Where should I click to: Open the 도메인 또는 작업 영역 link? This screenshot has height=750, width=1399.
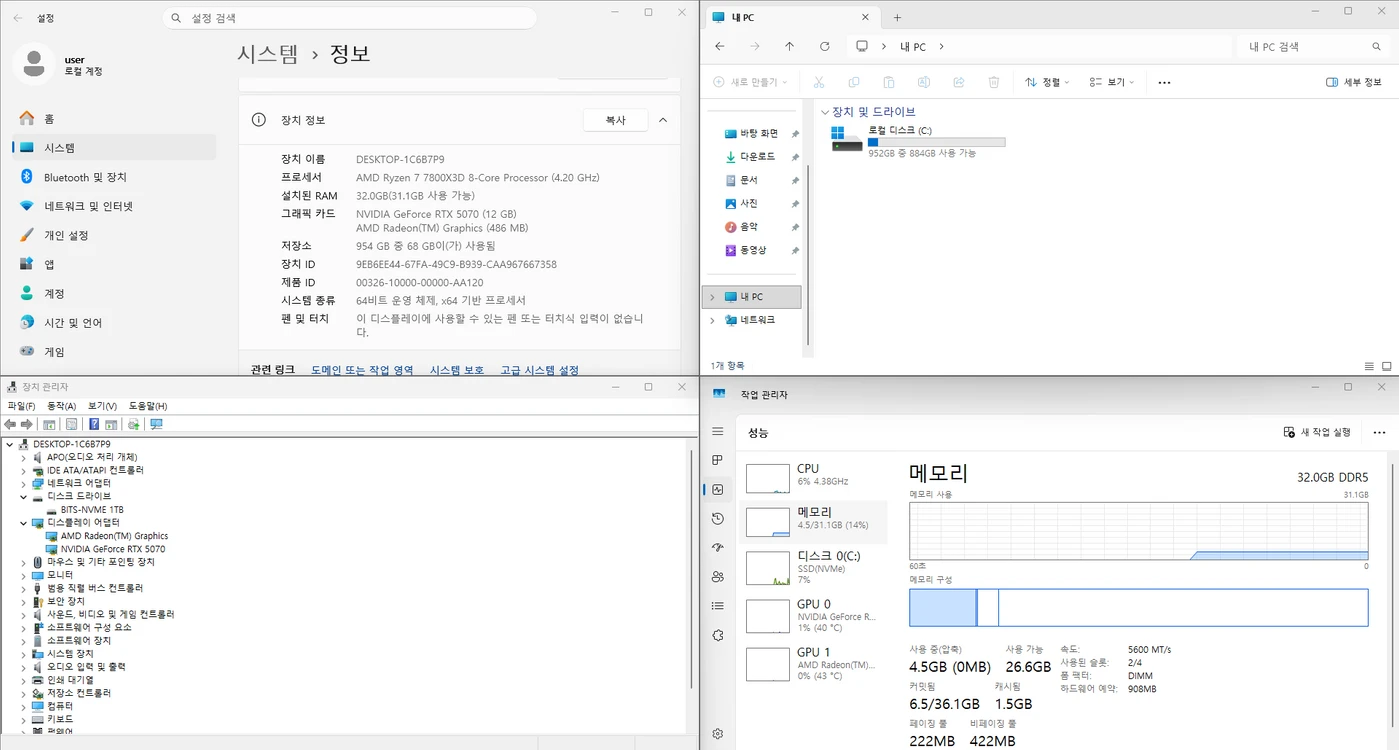pos(362,370)
